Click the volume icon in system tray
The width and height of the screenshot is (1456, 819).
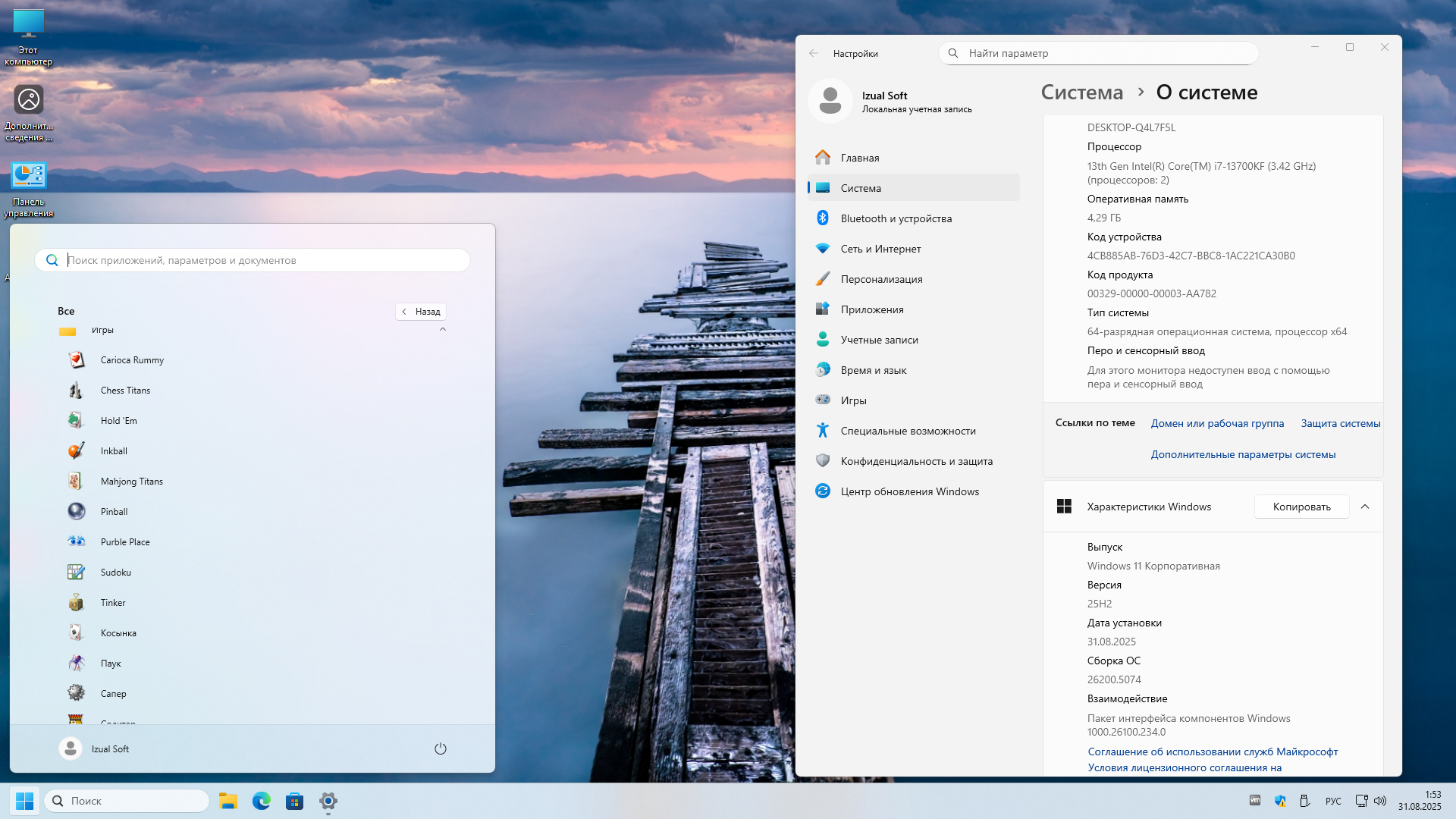(1380, 801)
